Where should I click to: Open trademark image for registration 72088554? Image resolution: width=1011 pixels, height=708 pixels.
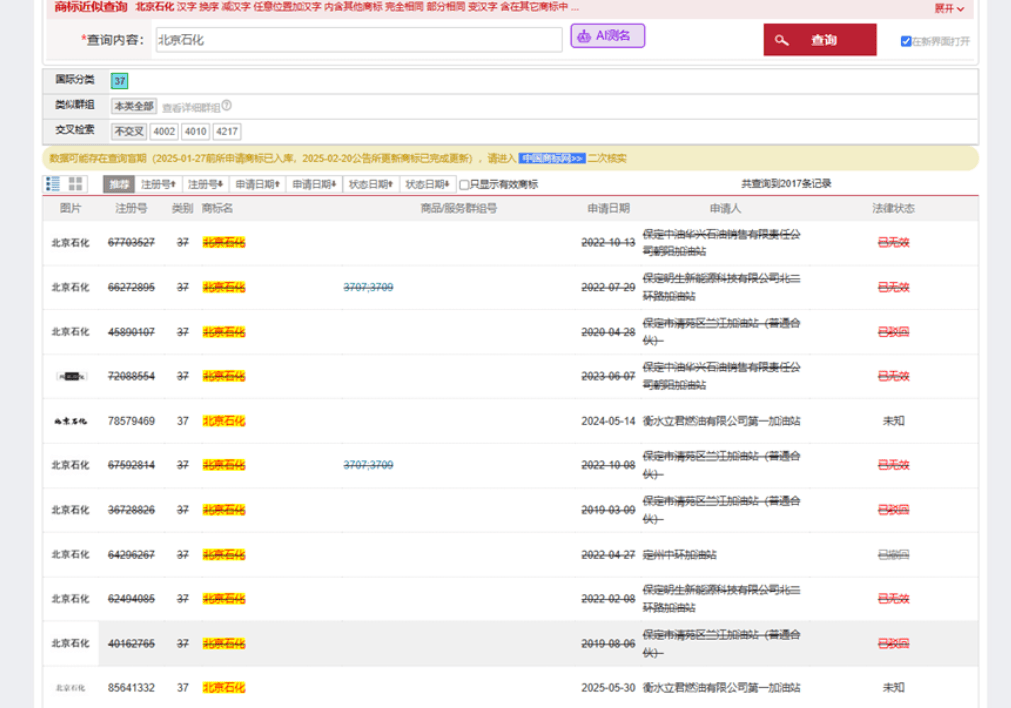click(70, 376)
